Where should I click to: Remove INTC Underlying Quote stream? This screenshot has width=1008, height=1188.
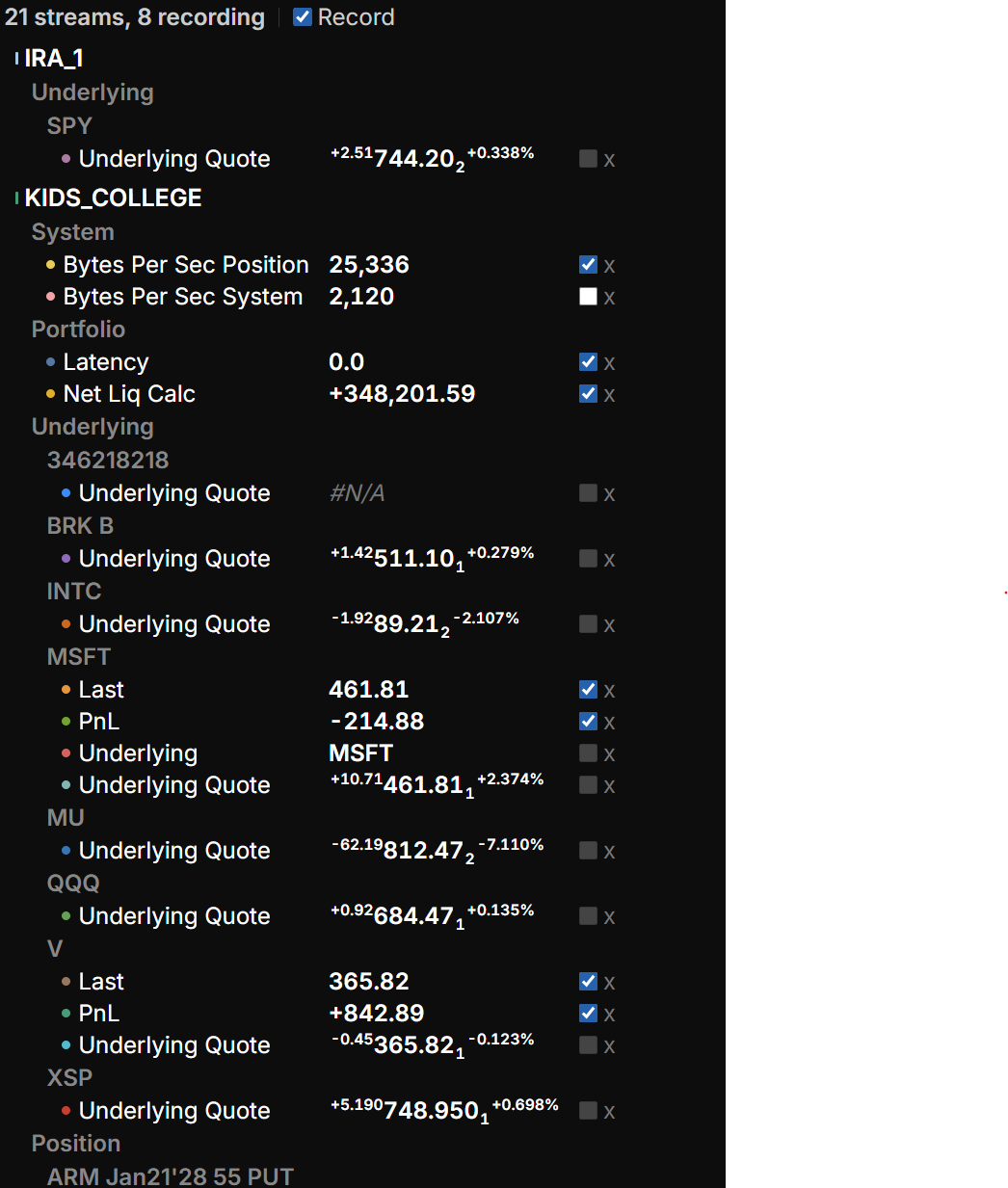click(609, 625)
